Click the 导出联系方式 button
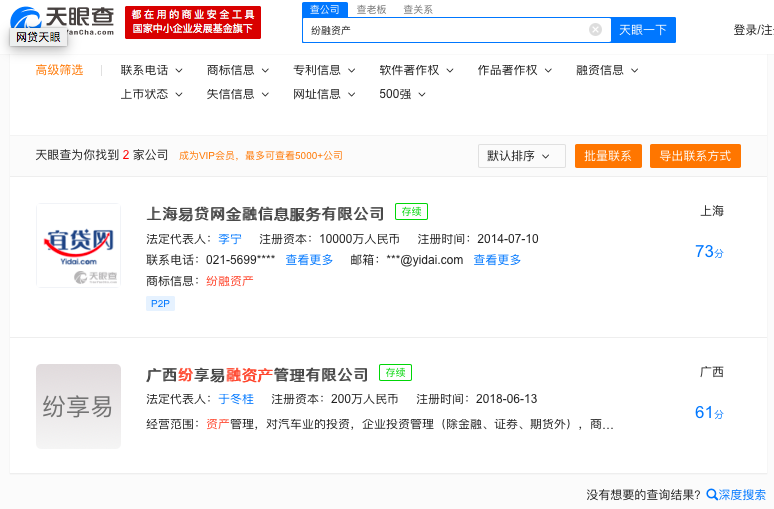Image resolution: width=774 pixels, height=509 pixels. point(695,156)
